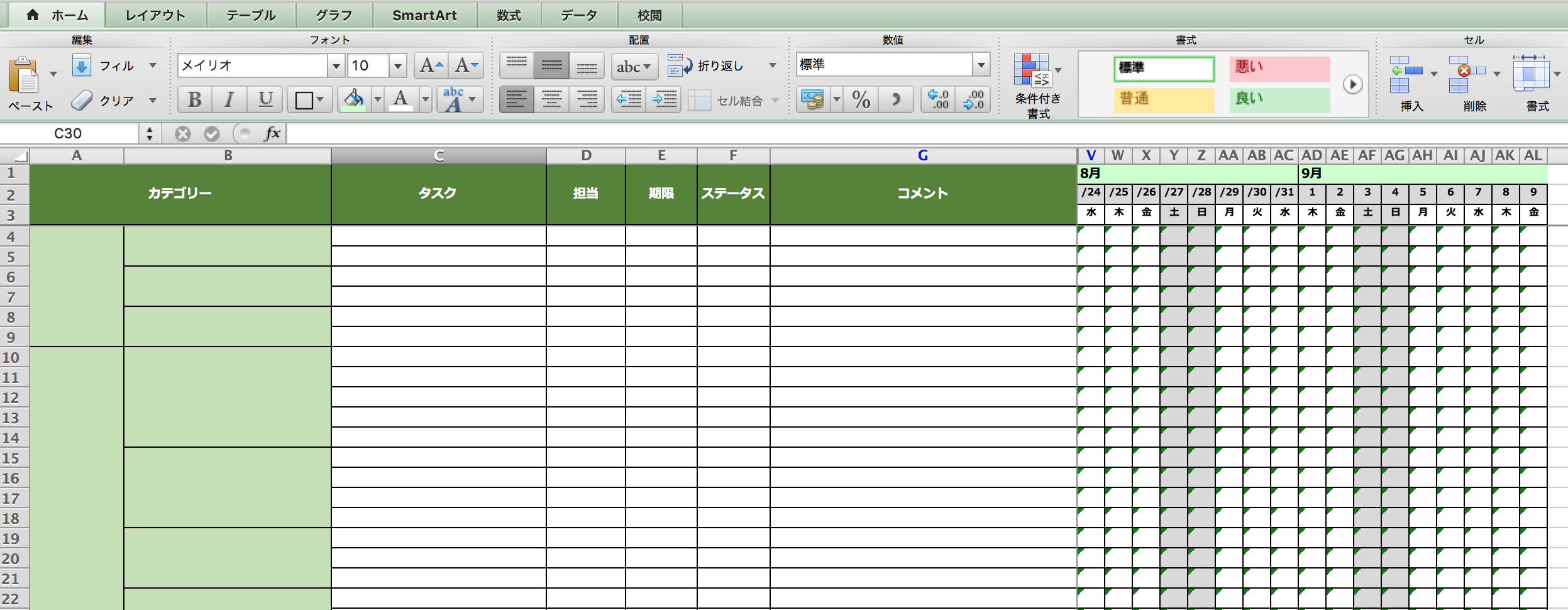This screenshot has height=610, width=1568.
Task: Align text left
Action: coord(517,99)
